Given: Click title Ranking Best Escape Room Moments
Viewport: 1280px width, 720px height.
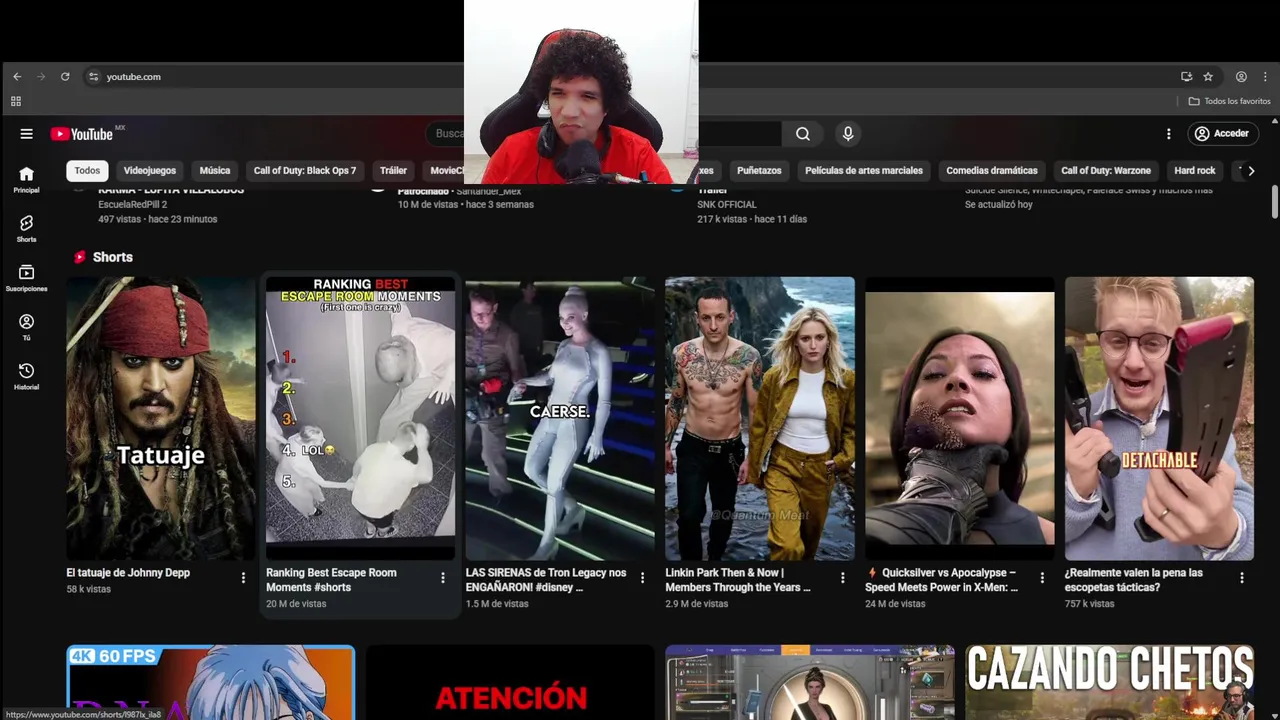Looking at the screenshot, I should [331, 580].
